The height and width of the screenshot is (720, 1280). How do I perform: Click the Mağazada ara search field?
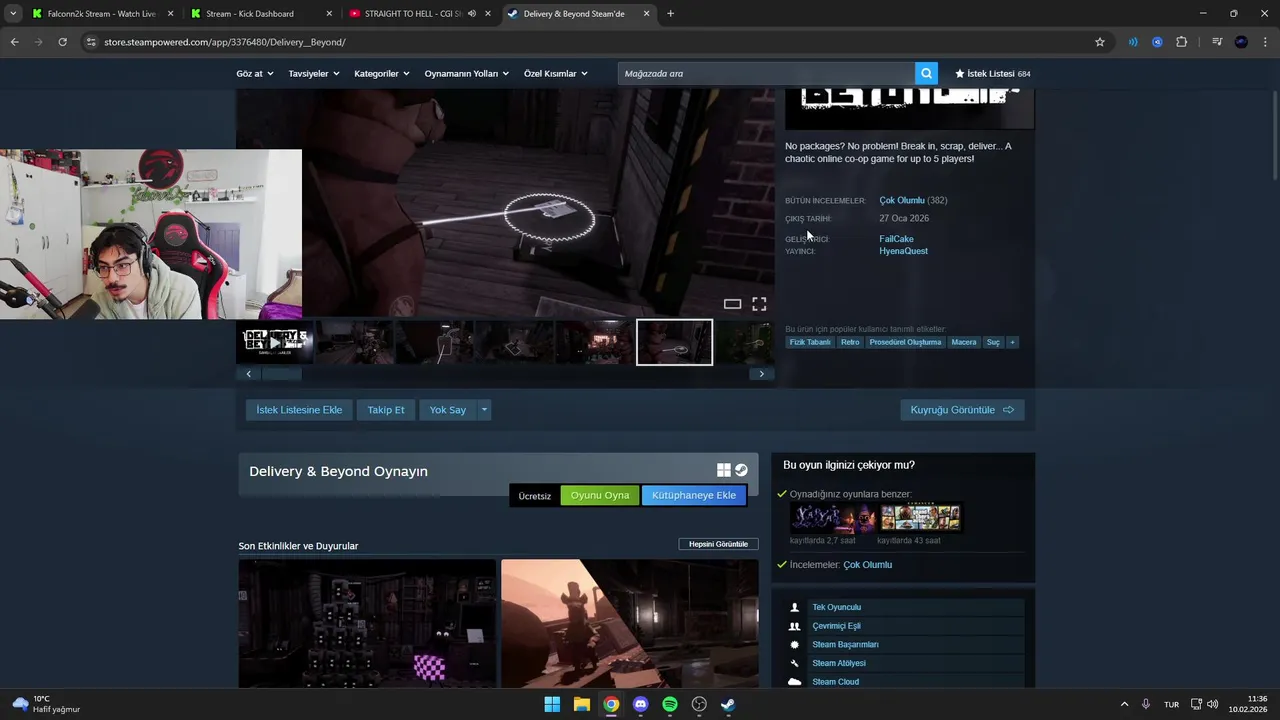click(767, 73)
